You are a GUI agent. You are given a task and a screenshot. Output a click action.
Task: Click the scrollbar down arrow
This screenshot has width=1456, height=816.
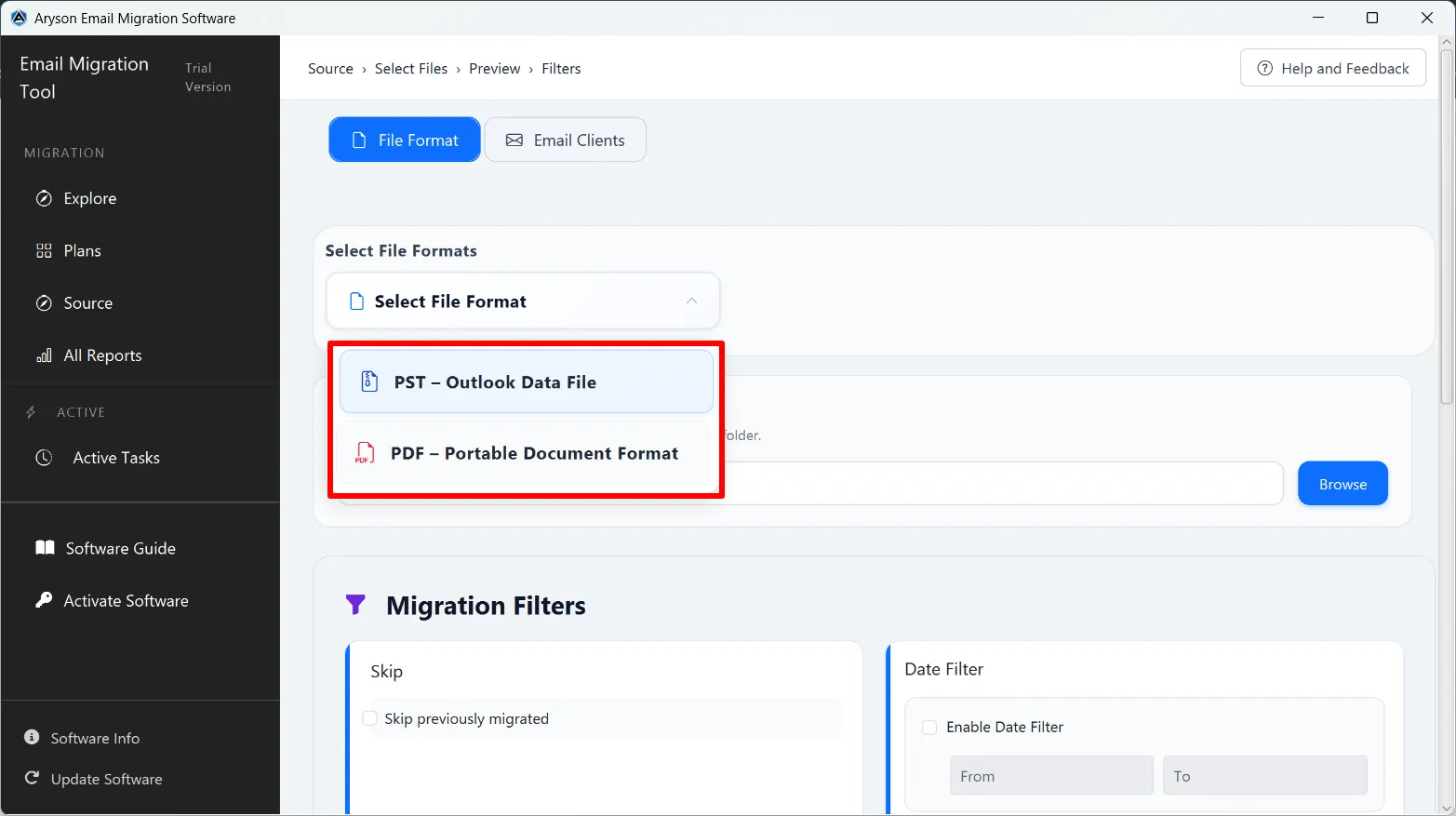[x=1447, y=808]
